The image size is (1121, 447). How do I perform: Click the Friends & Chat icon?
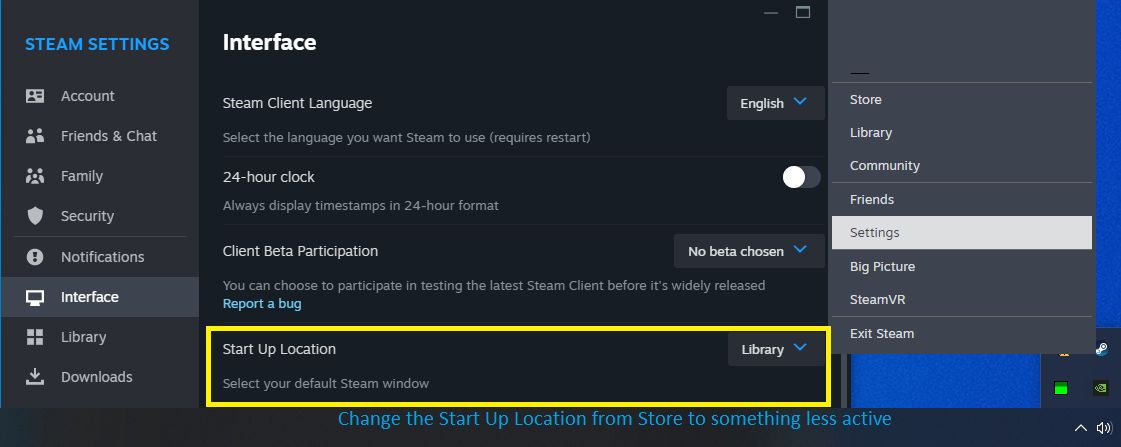(x=35, y=136)
